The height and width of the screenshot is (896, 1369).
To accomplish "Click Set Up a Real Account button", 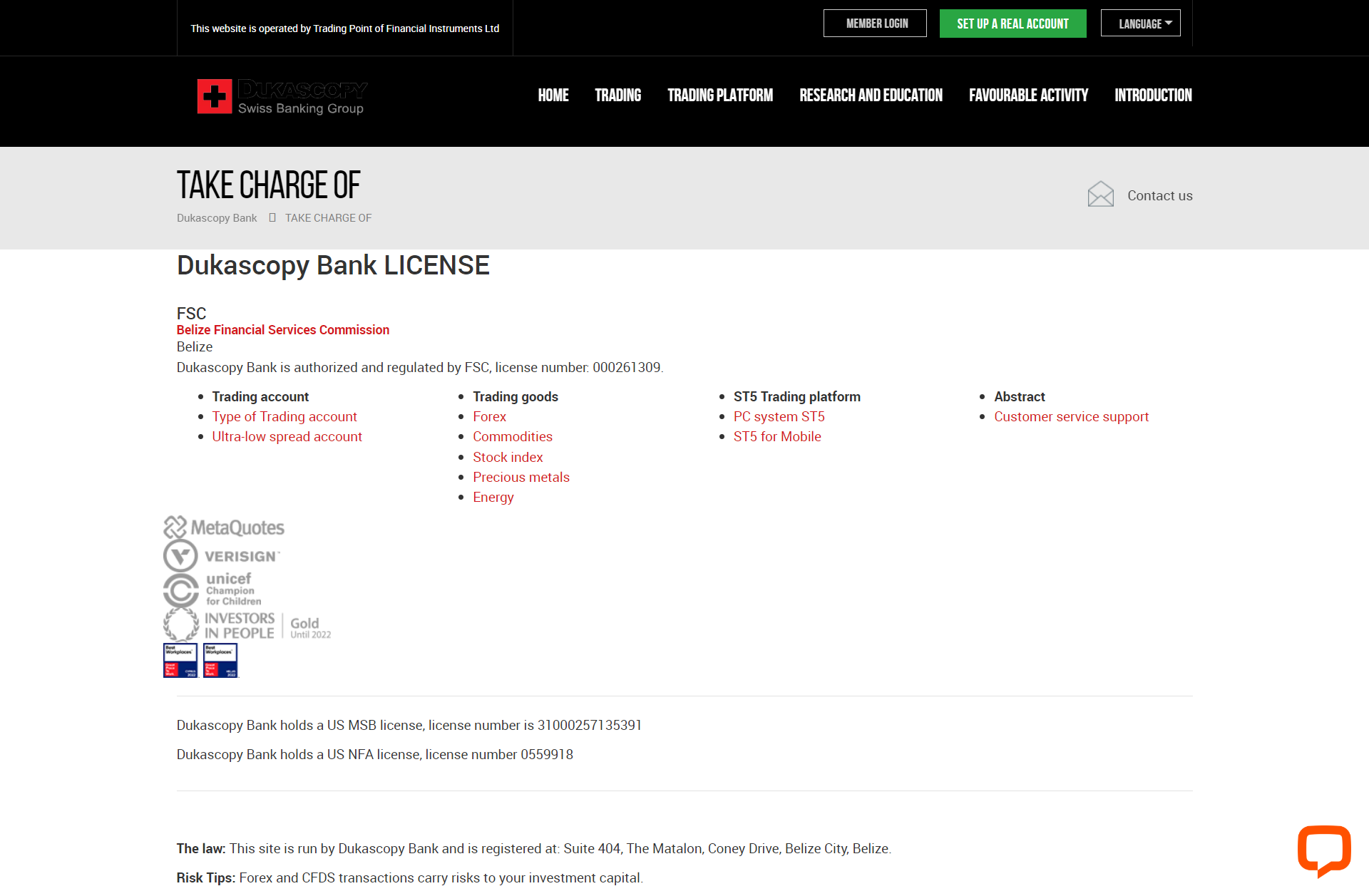I will pos(1012,24).
